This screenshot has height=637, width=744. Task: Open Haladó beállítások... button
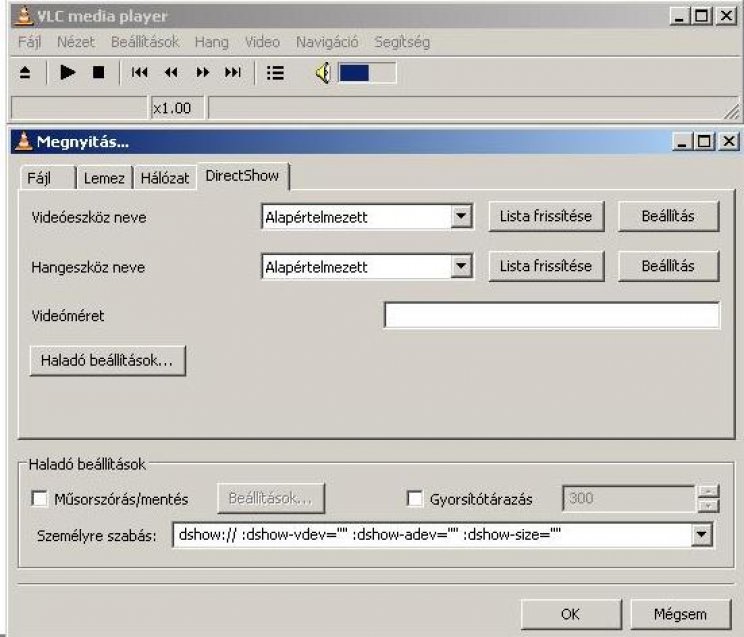pyautogui.click(x=107, y=361)
